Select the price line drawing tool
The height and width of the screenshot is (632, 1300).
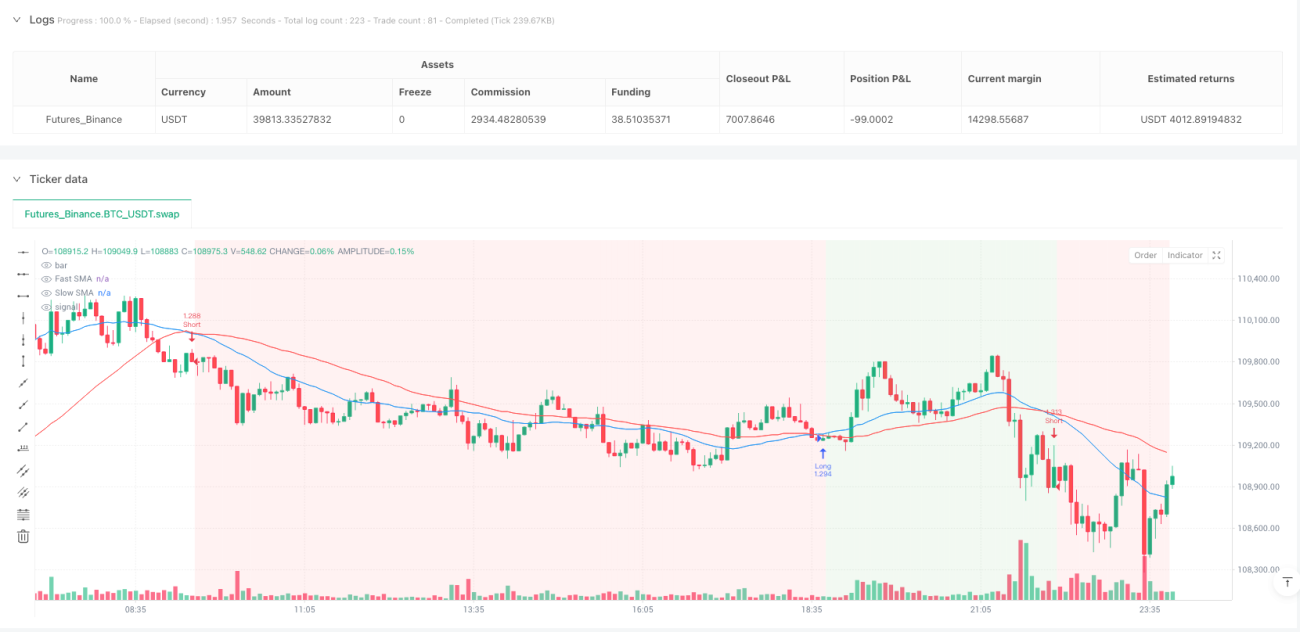(23, 448)
